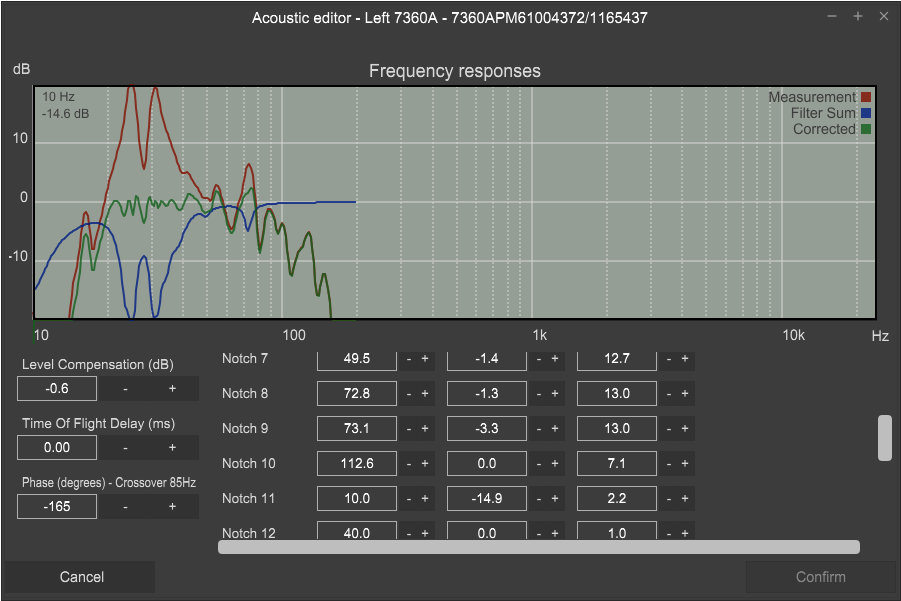
Task: Increase Notch 10 Q value with plus
Action: tap(685, 464)
